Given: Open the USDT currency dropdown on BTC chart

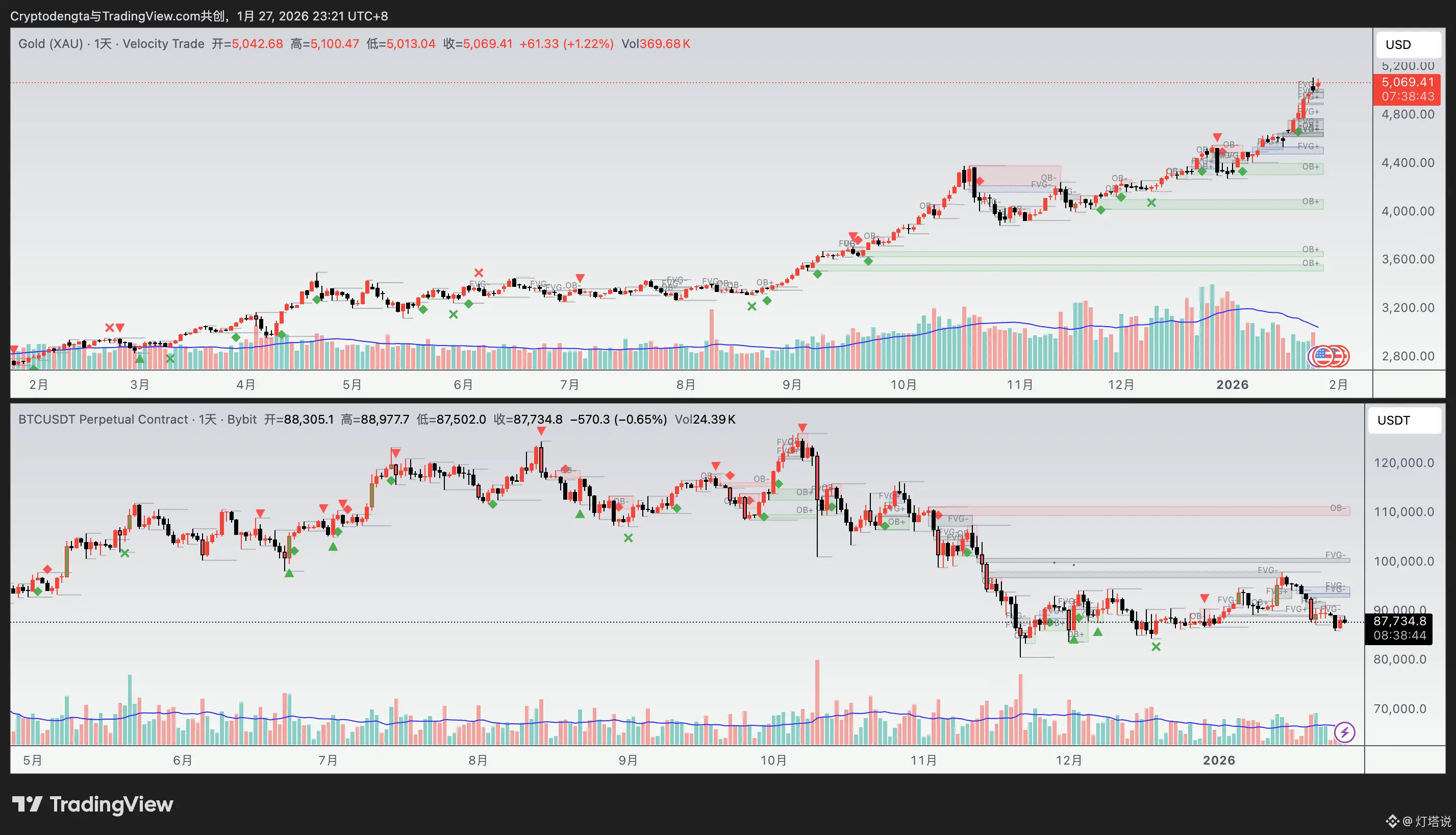Looking at the screenshot, I should tap(1404, 421).
